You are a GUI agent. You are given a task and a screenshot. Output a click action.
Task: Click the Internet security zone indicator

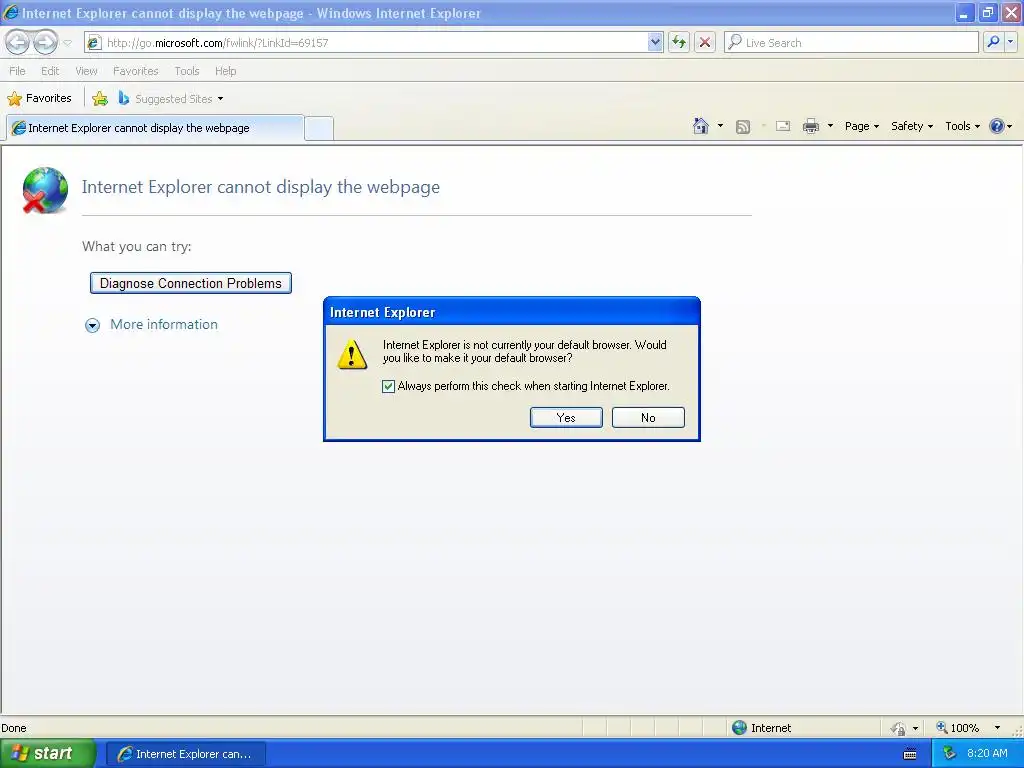click(x=761, y=728)
